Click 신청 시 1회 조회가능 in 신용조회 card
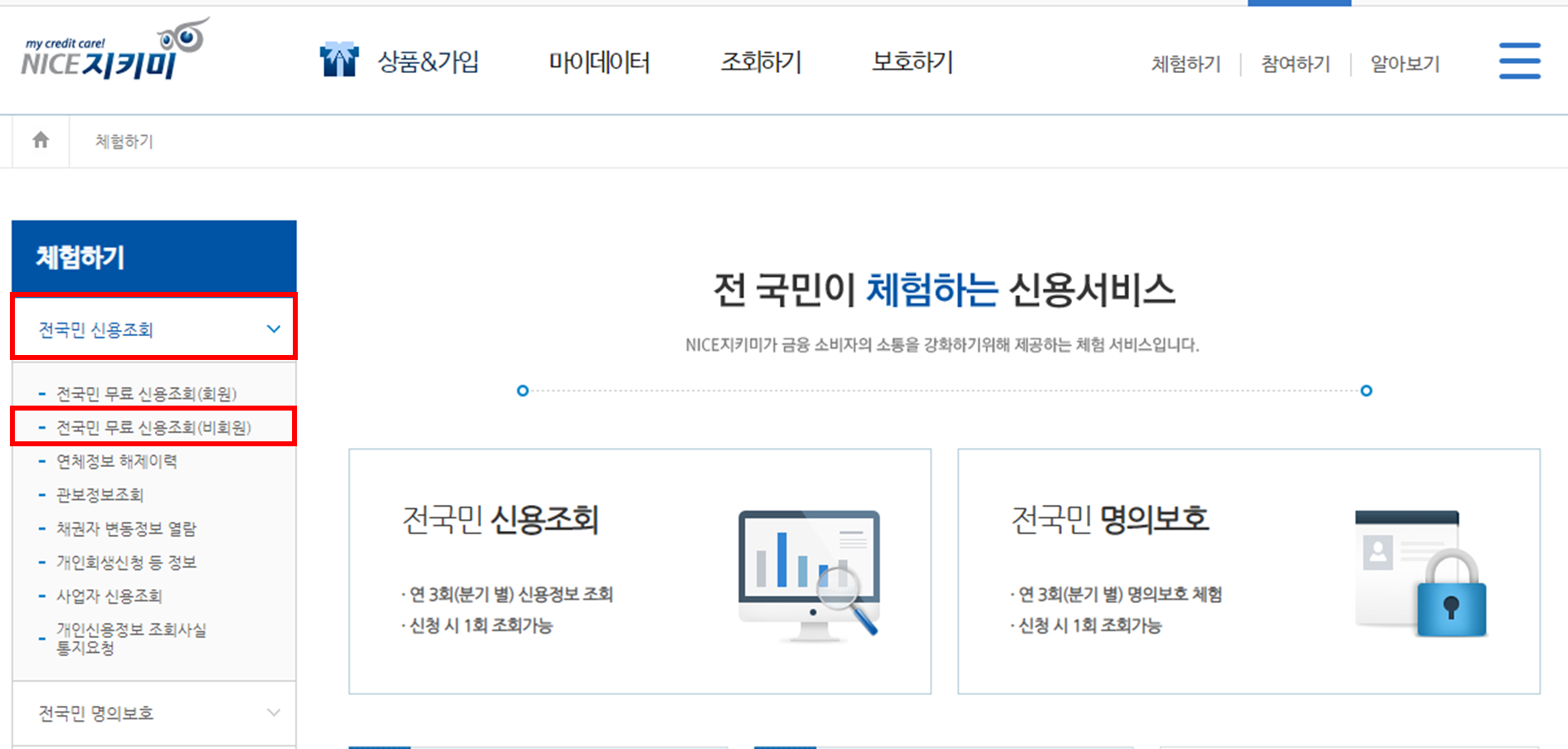Viewport: 1568px width, 749px height. (x=477, y=625)
